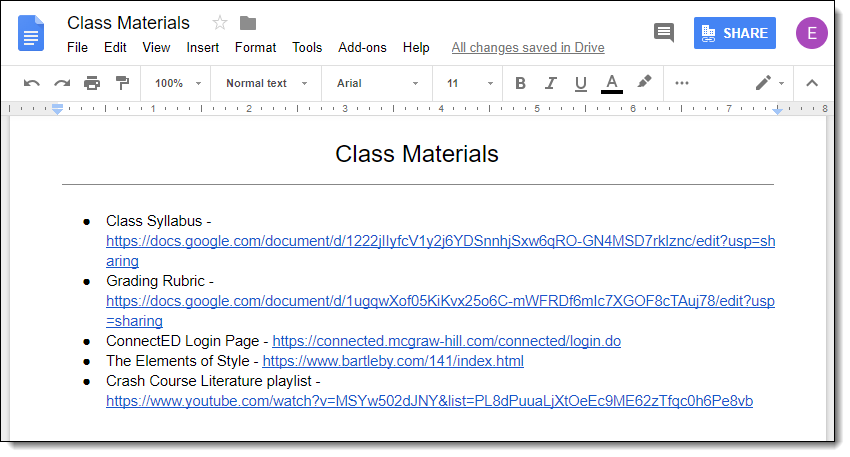Click the Redo arrow
The height and width of the screenshot is (457, 850).
point(62,83)
